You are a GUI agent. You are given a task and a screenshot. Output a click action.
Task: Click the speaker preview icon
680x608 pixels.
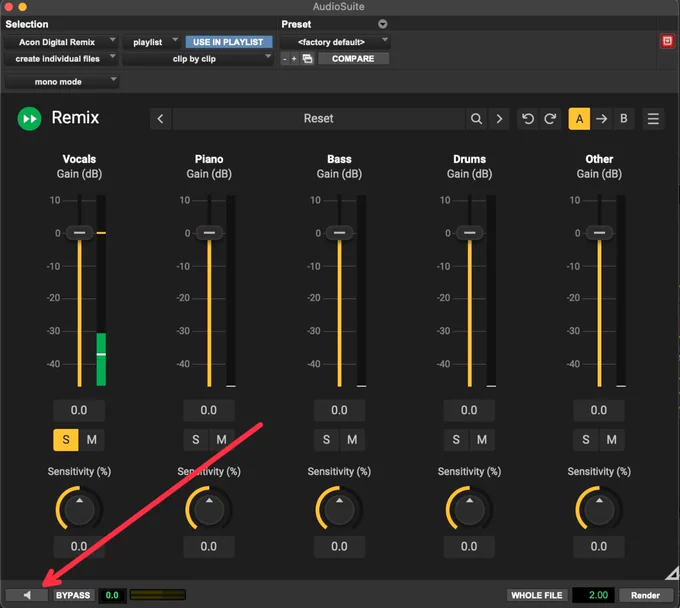[27, 595]
